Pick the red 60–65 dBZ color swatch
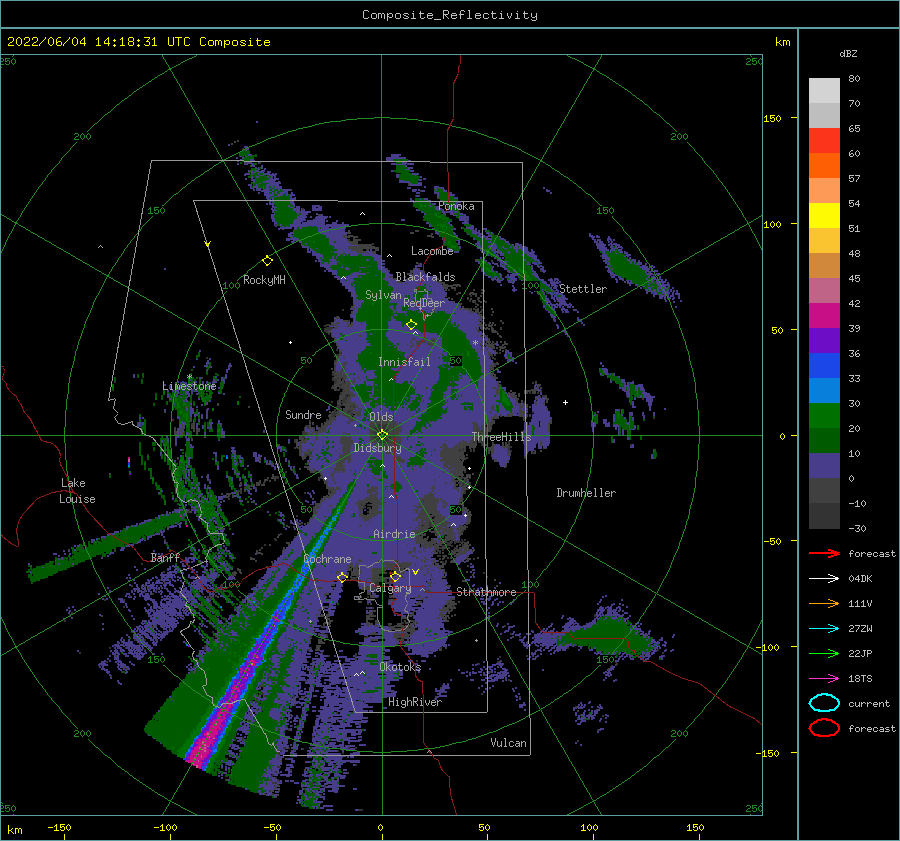 pos(824,140)
